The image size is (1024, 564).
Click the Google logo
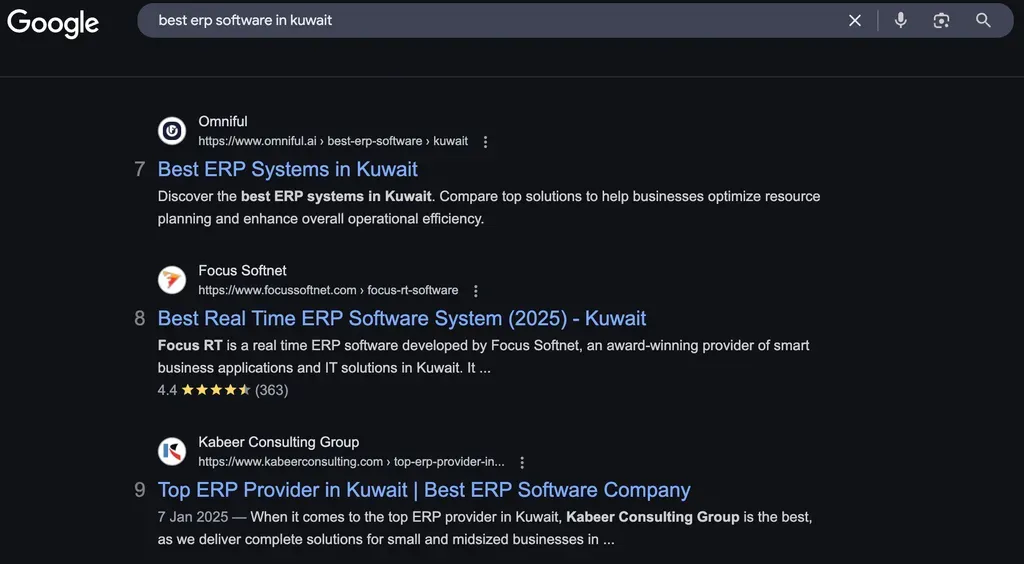[x=53, y=24]
